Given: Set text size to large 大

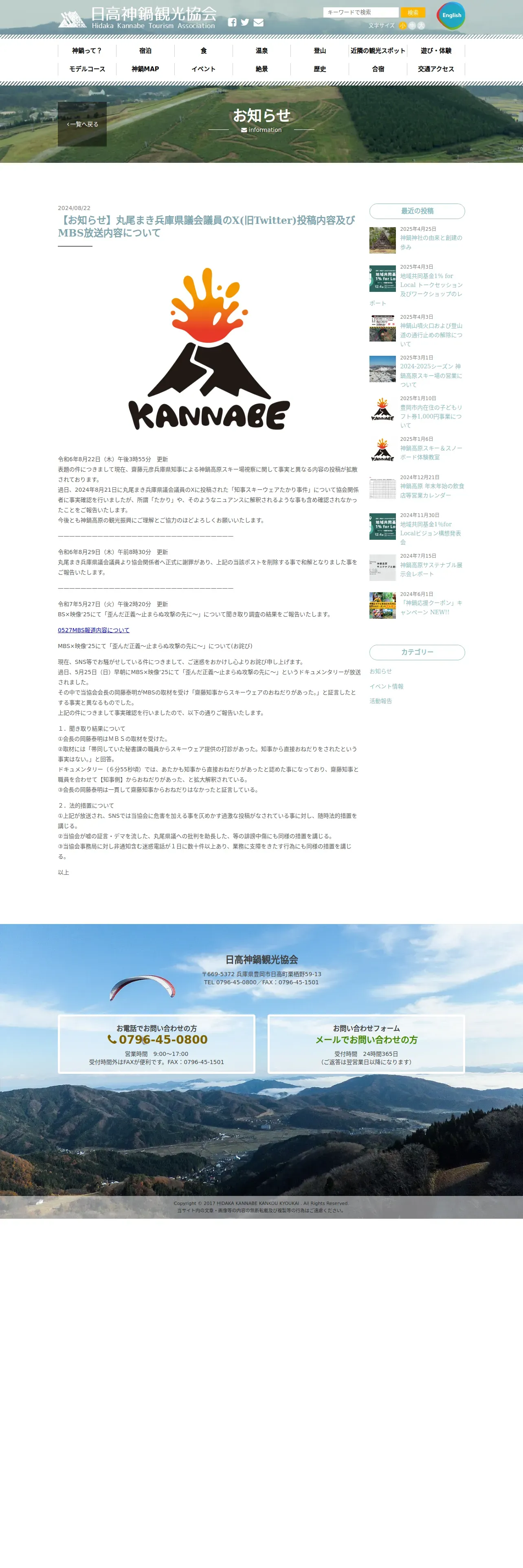Looking at the screenshot, I should (x=421, y=26).
